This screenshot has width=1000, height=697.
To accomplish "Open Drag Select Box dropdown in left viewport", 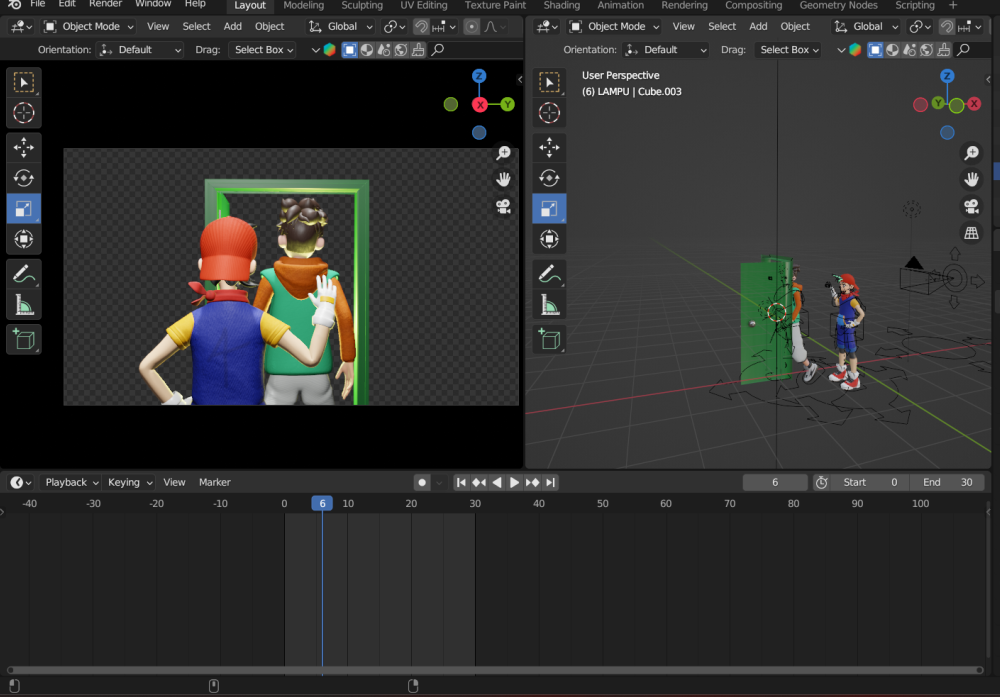I will 263,50.
